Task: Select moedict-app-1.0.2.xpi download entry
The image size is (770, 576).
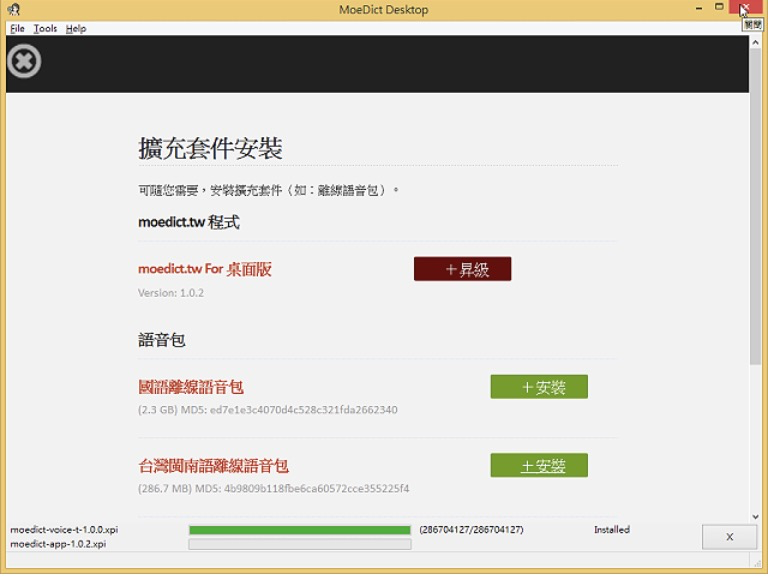Action: click(x=58, y=544)
